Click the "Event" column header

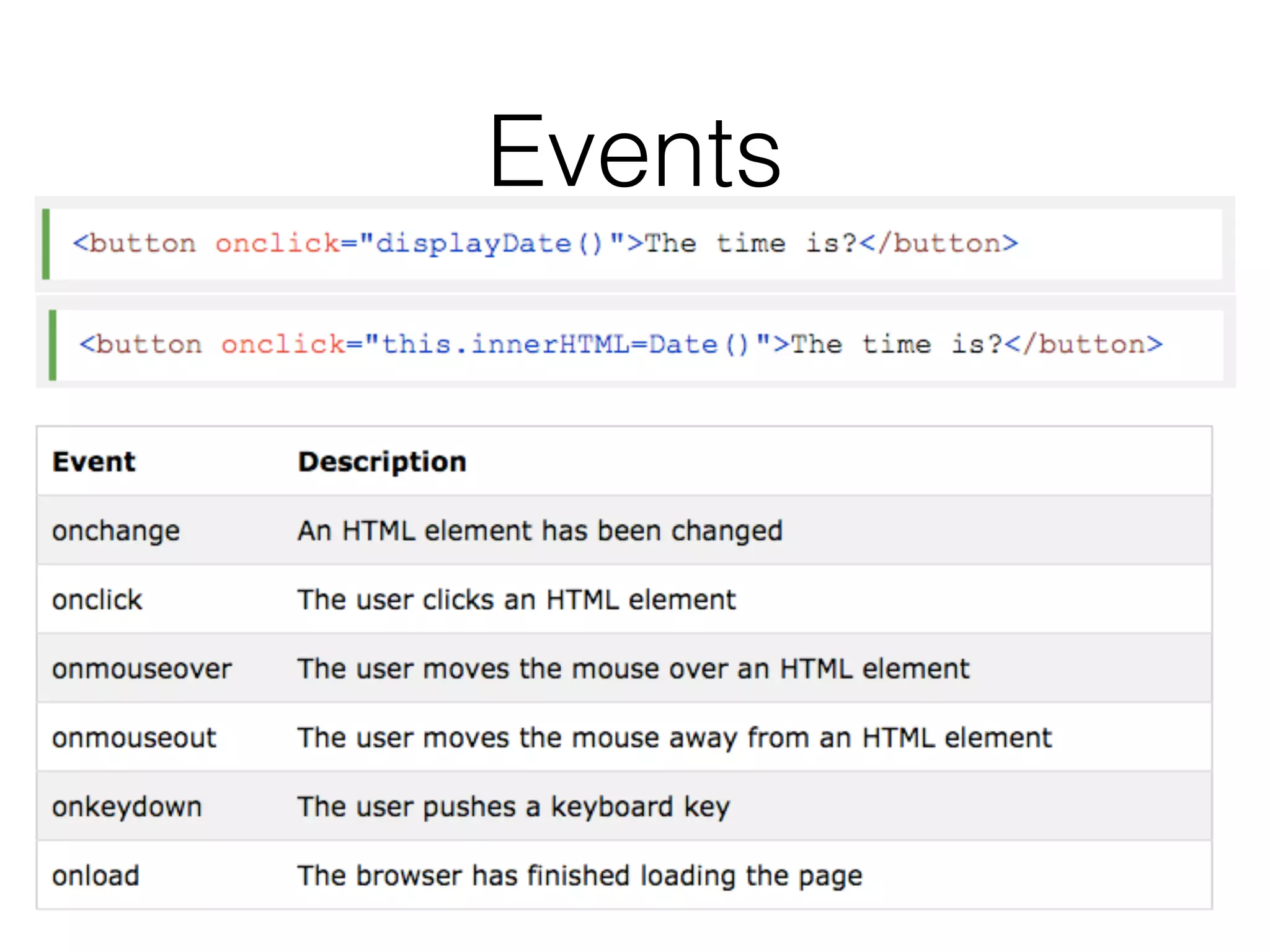point(94,461)
